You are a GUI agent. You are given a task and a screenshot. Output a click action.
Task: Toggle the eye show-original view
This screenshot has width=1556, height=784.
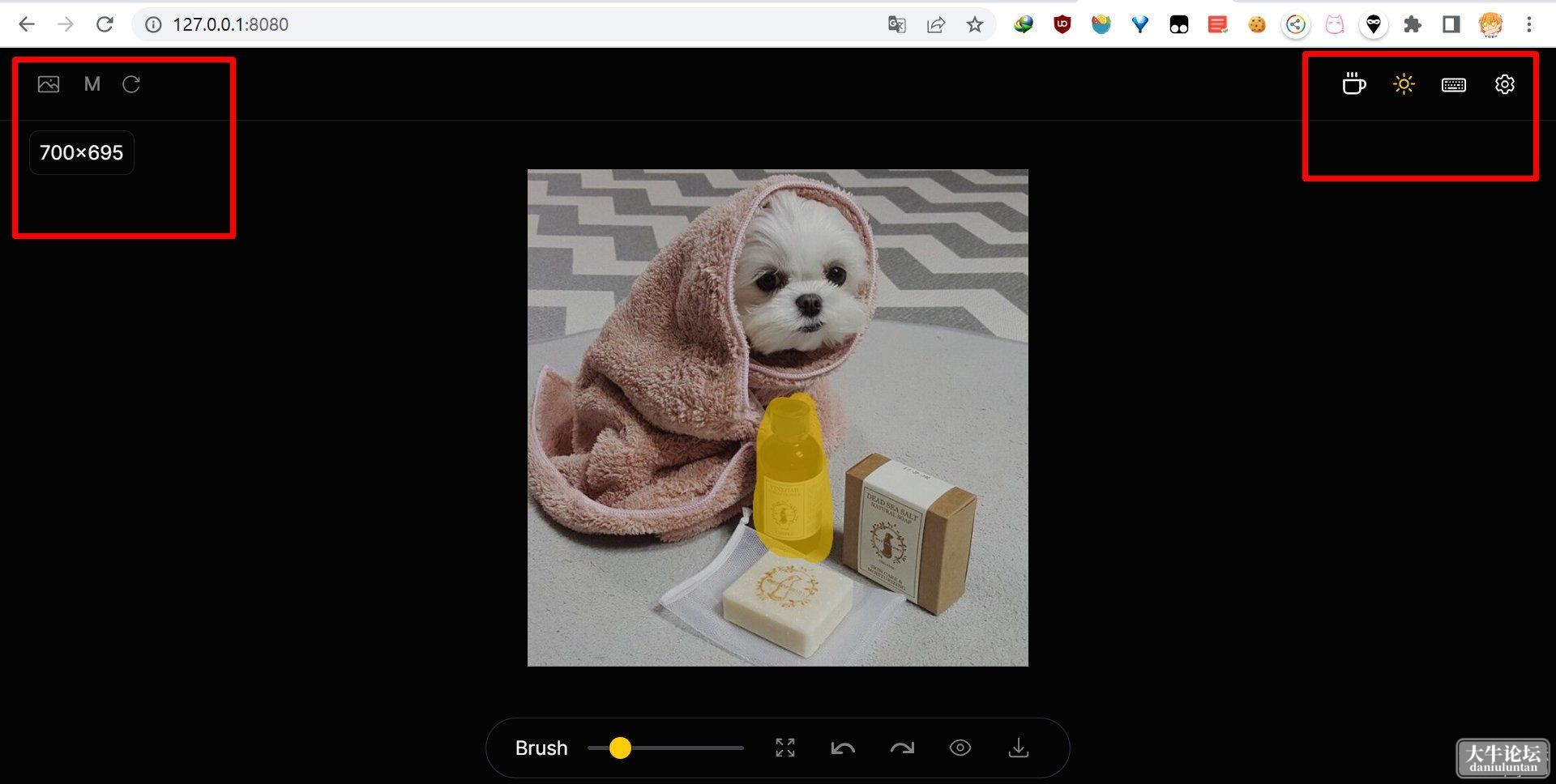tap(960, 748)
